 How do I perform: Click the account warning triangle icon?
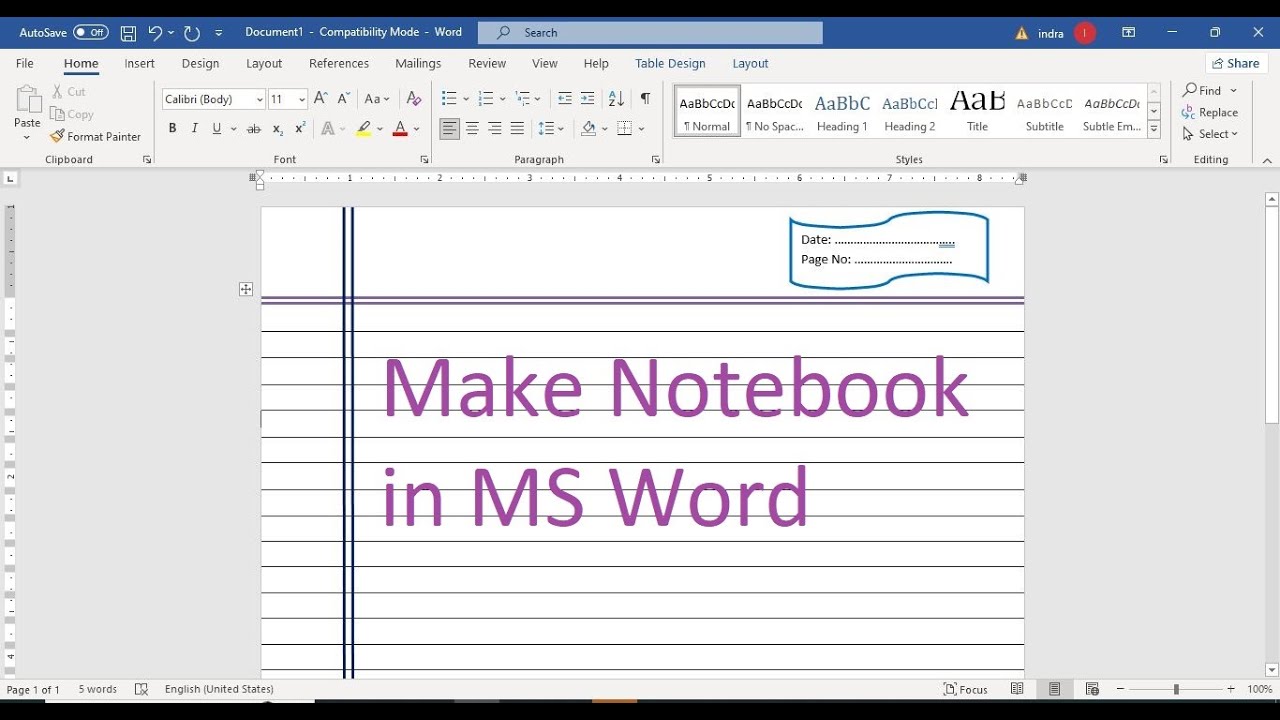(x=1021, y=33)
